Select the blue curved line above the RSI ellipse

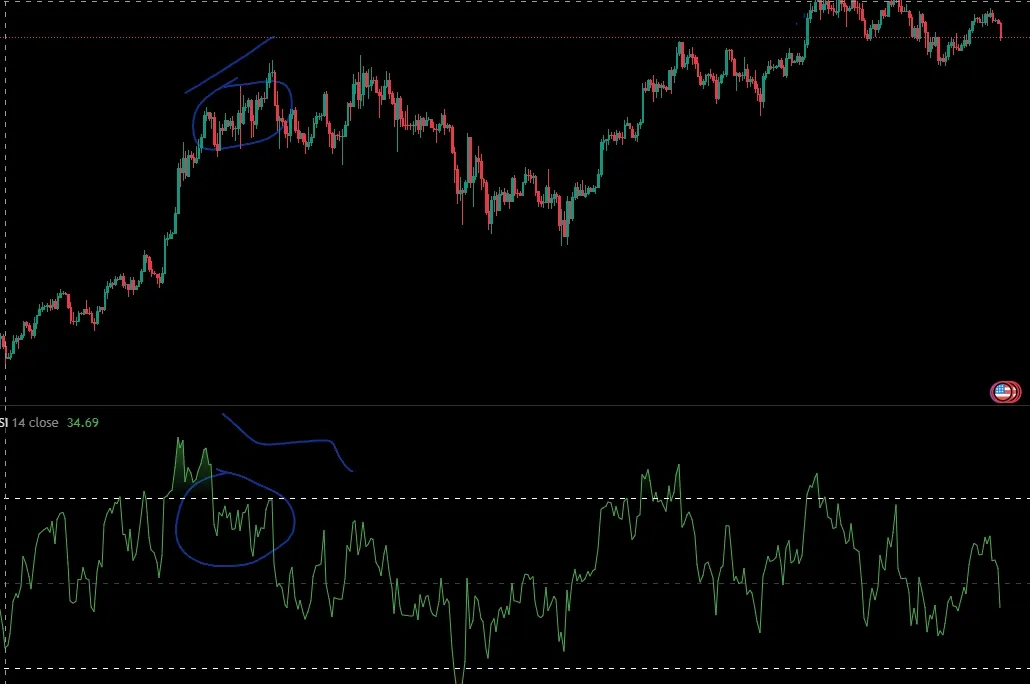287,442
